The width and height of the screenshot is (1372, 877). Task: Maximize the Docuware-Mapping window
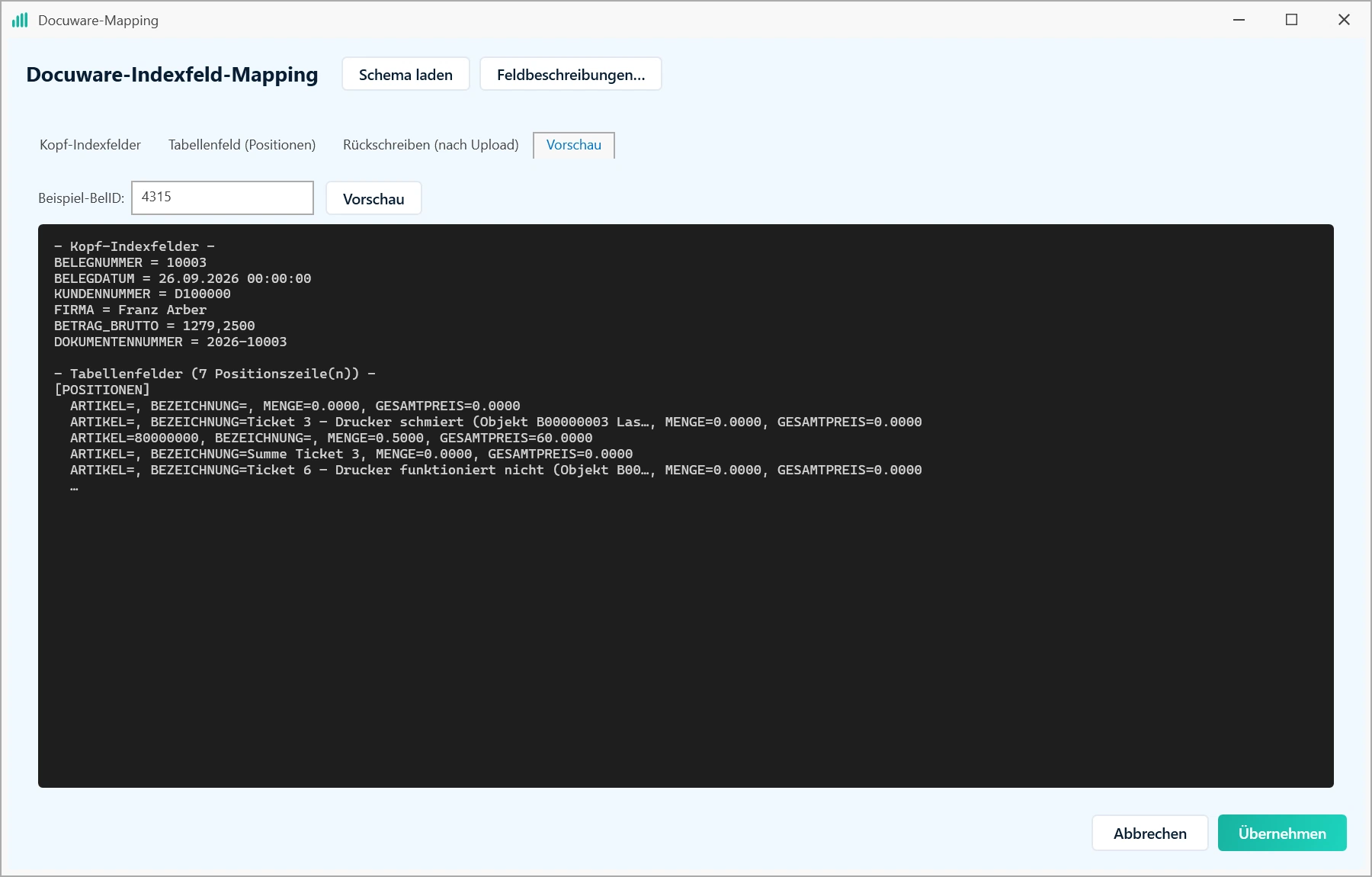(x=1291, y=20)
